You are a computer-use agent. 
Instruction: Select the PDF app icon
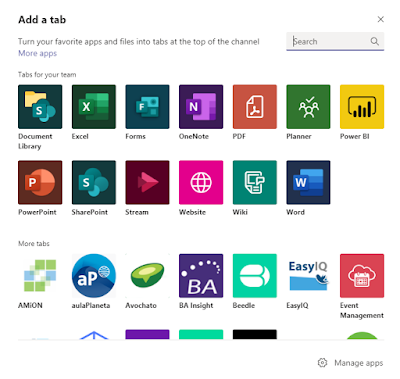click(x=255, y=107)
